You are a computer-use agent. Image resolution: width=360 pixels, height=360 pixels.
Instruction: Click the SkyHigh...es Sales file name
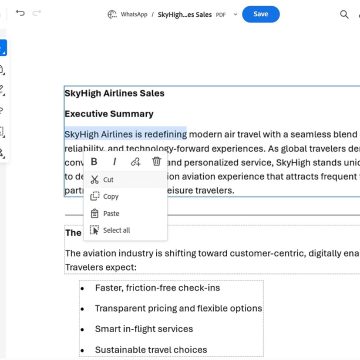pos(185,15)
